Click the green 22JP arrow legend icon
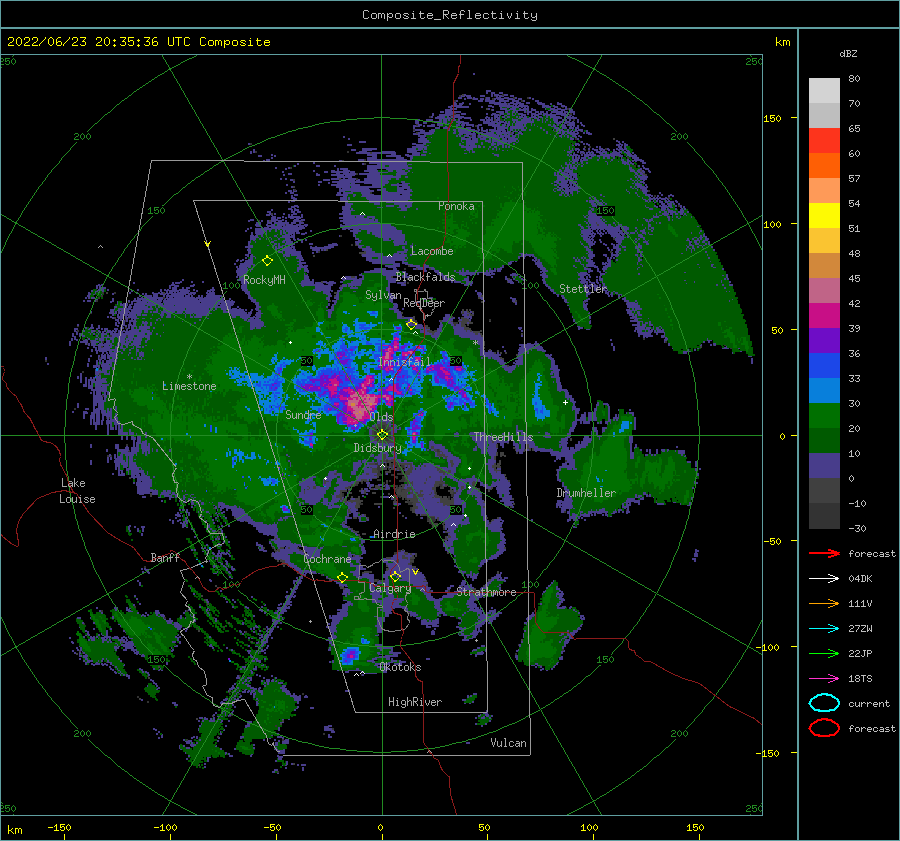Viewport: 900px width, 841px height. coord(824,653)
